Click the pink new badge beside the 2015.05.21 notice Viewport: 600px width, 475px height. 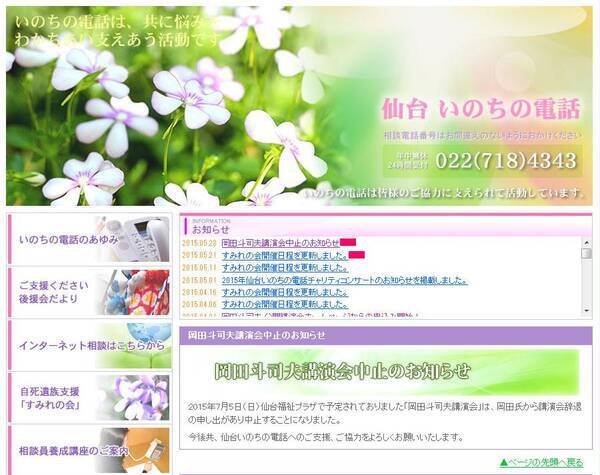pos(357,255)
